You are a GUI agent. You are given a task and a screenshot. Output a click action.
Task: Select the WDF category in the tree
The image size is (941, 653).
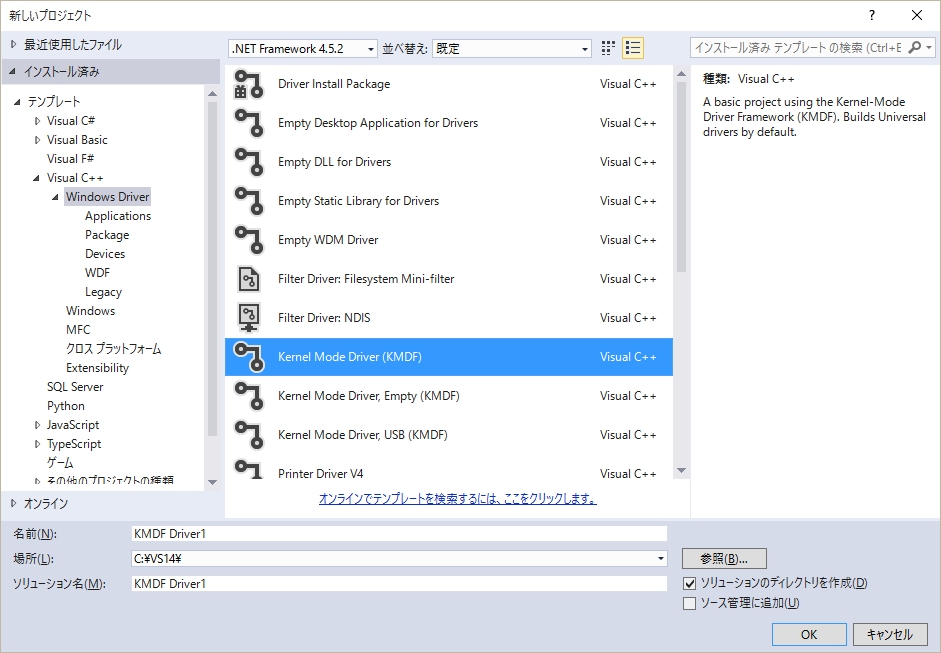[98, 273]
